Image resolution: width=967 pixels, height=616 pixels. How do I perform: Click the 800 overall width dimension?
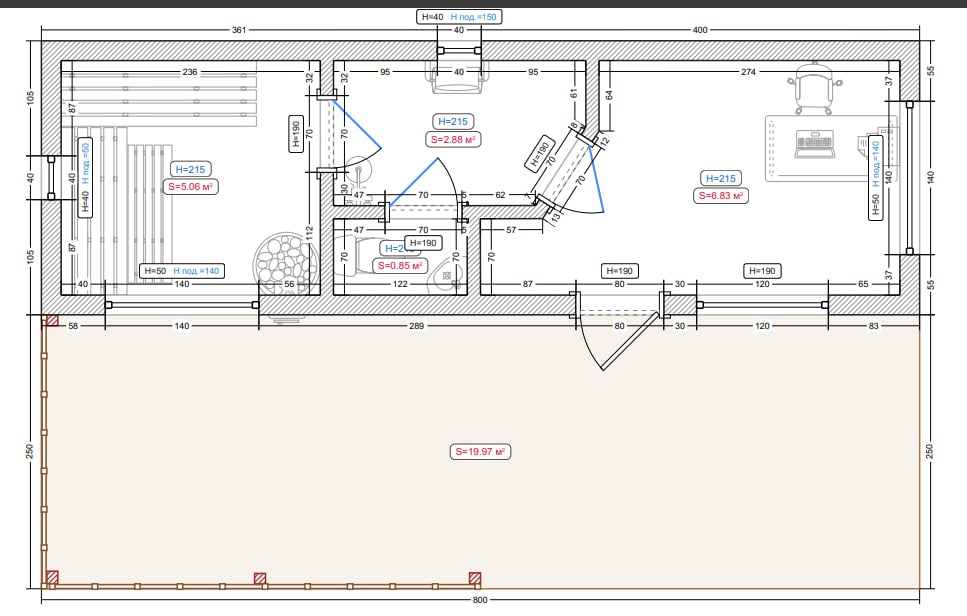click(480, 600)
